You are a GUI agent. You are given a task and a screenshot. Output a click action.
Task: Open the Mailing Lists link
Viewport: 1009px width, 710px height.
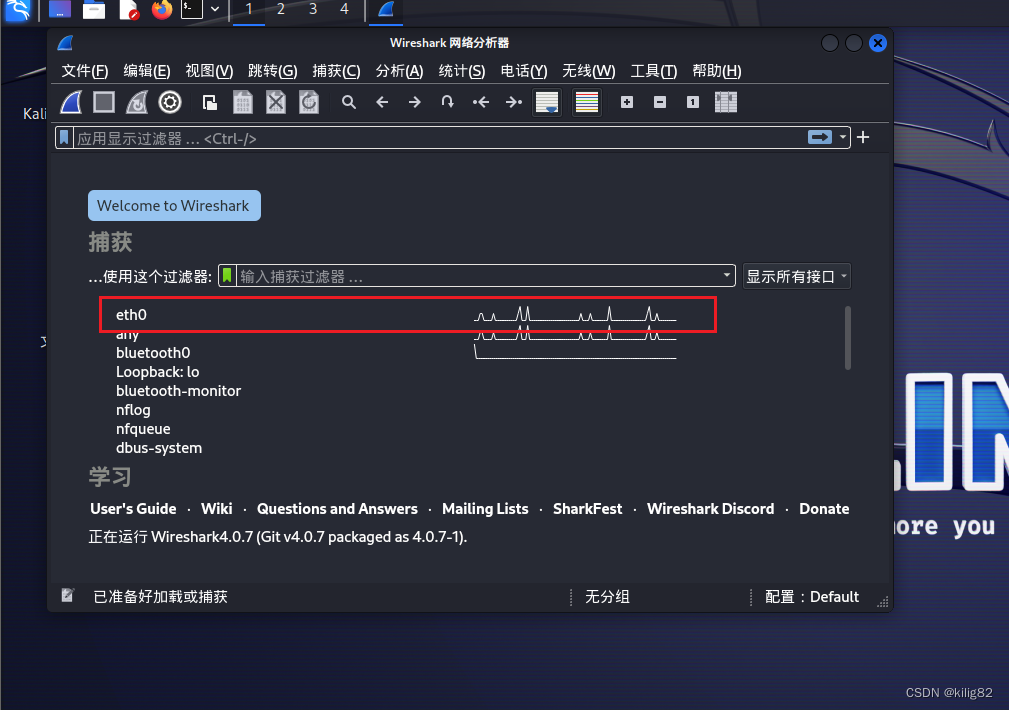point(485,509)
